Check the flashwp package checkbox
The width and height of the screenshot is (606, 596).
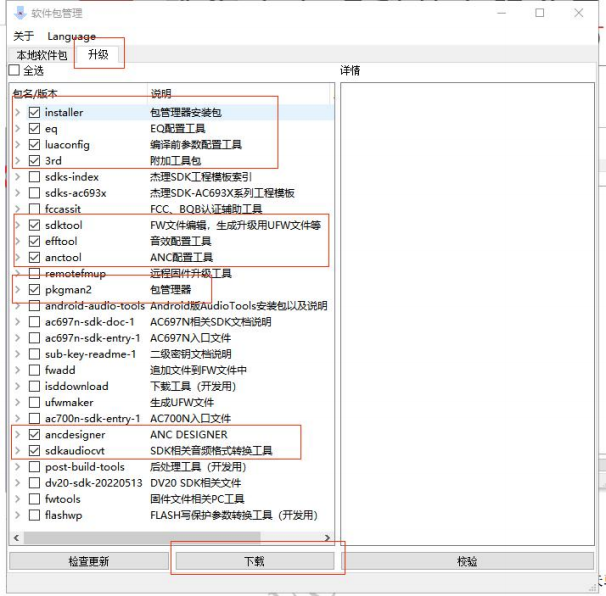click(34, 515)
